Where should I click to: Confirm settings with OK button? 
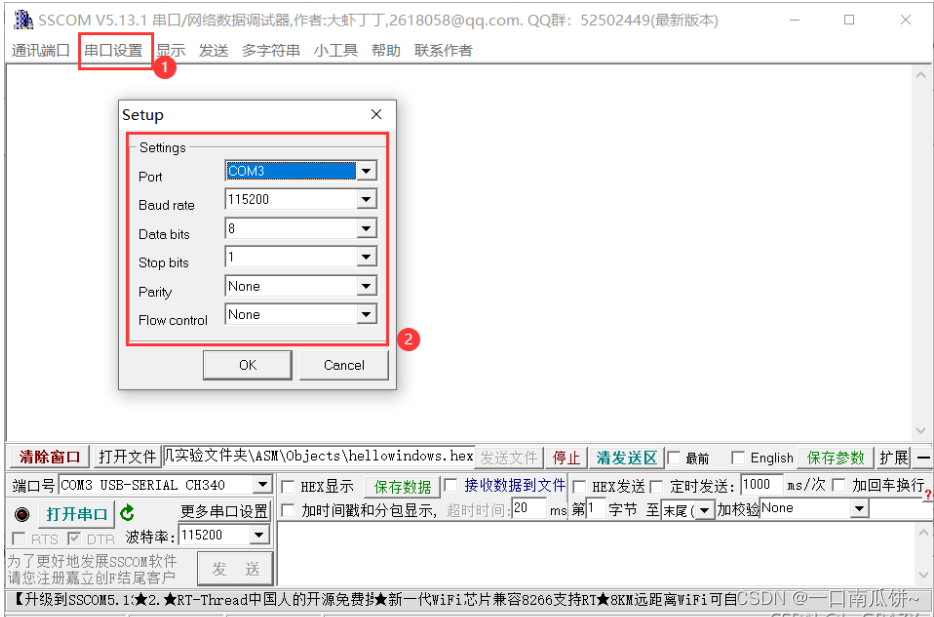248,365
